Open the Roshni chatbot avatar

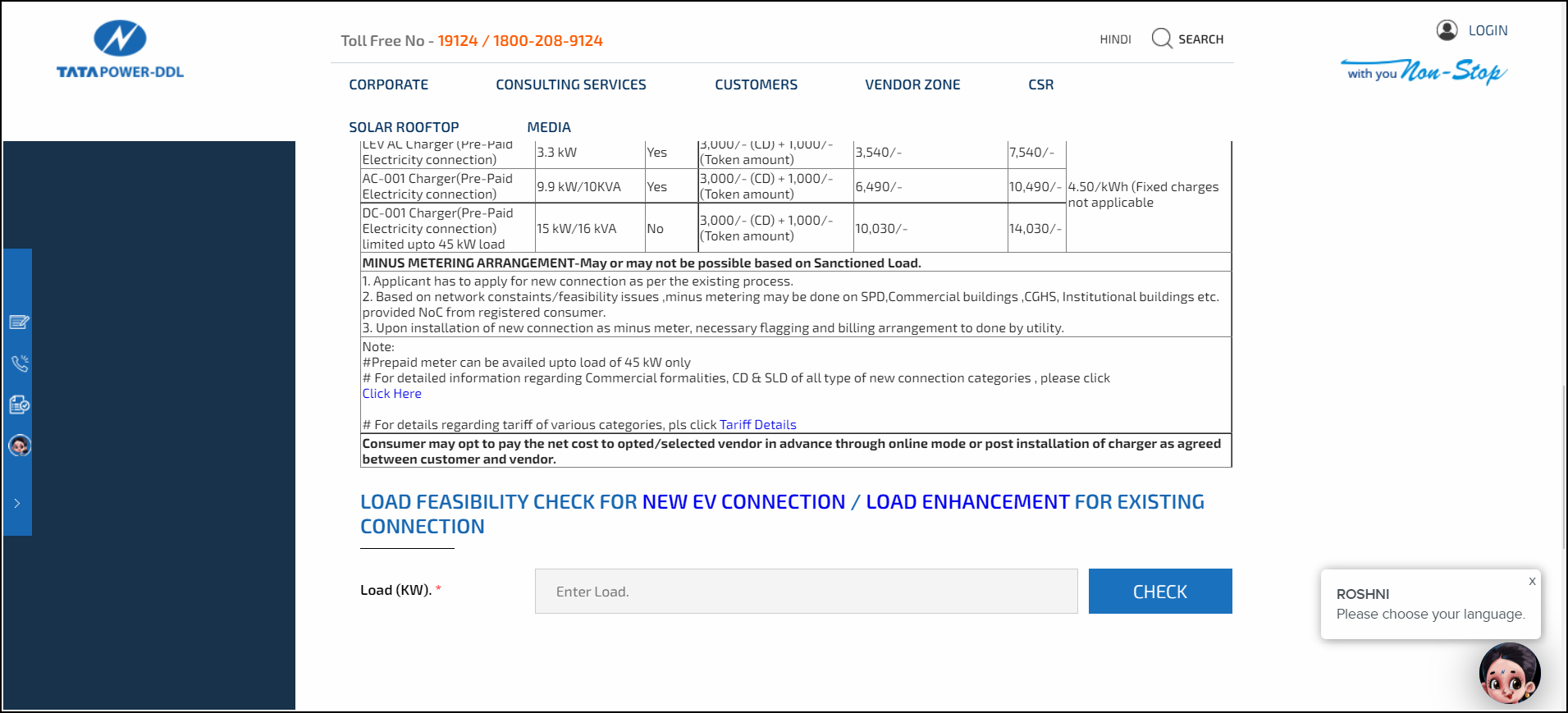pos(1510,674)
